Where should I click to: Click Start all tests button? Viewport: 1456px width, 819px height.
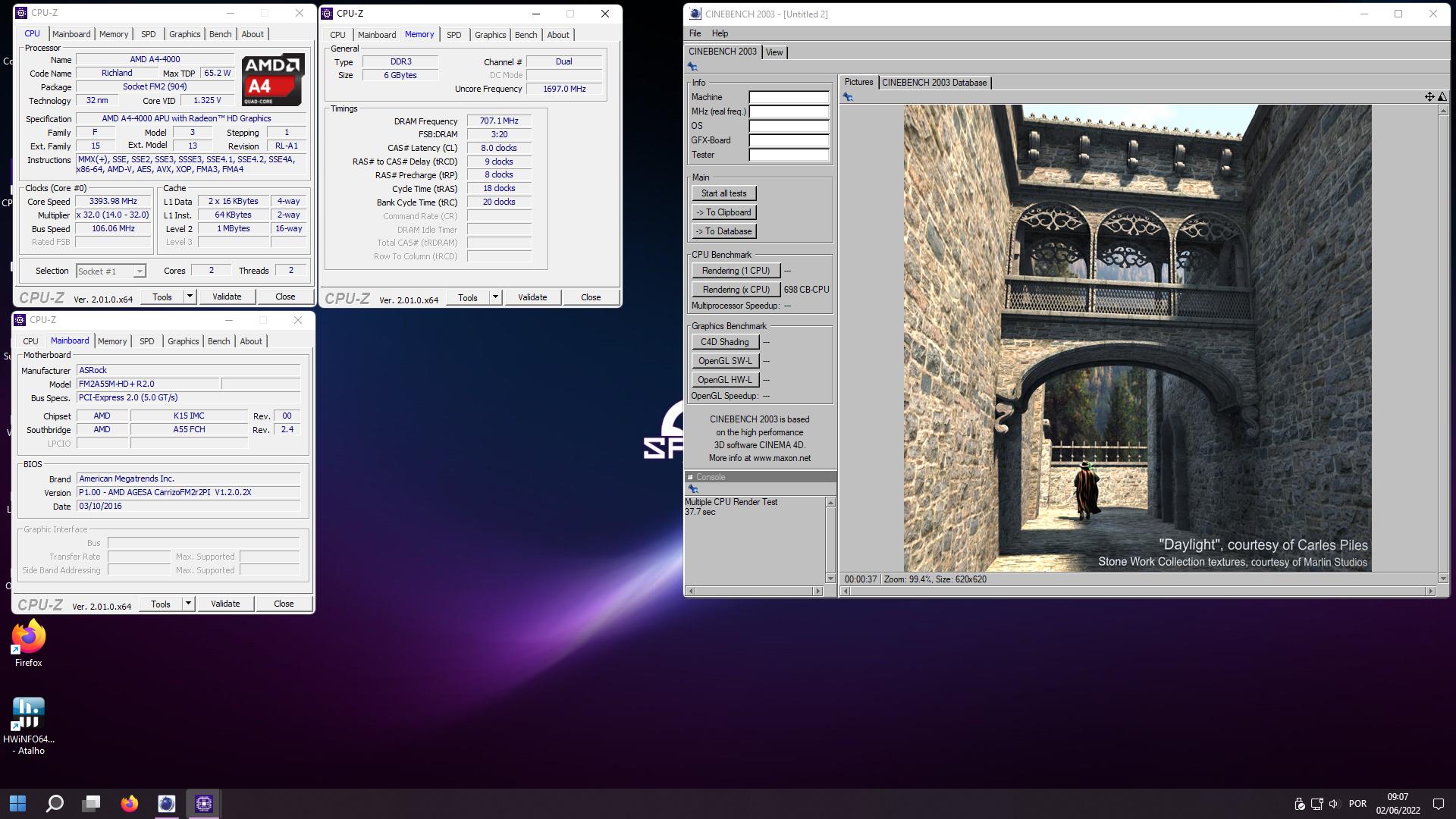pos(723,193)
